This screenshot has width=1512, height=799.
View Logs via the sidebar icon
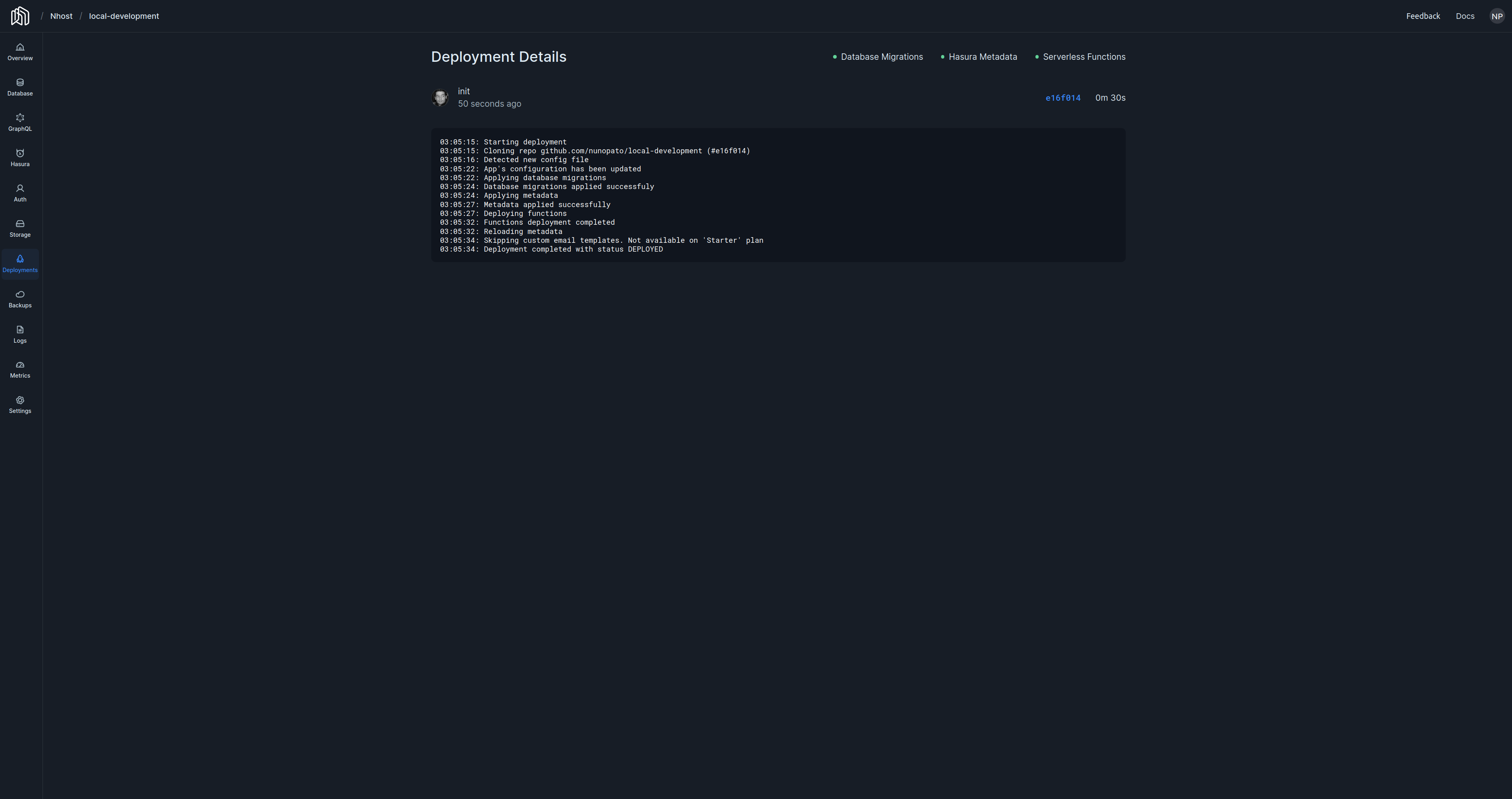(x=20, y=334)
